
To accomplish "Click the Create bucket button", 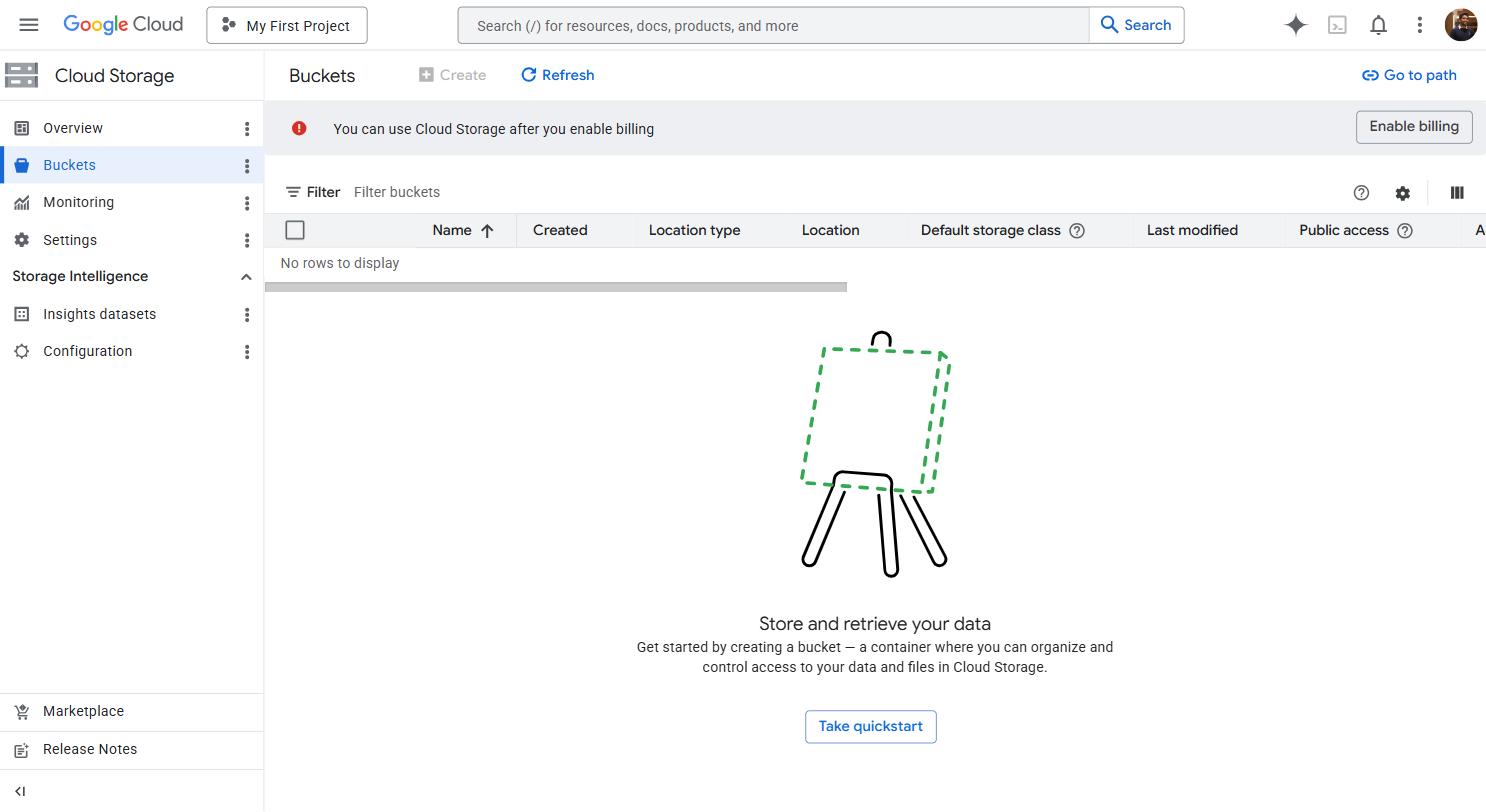I will 453,75.
